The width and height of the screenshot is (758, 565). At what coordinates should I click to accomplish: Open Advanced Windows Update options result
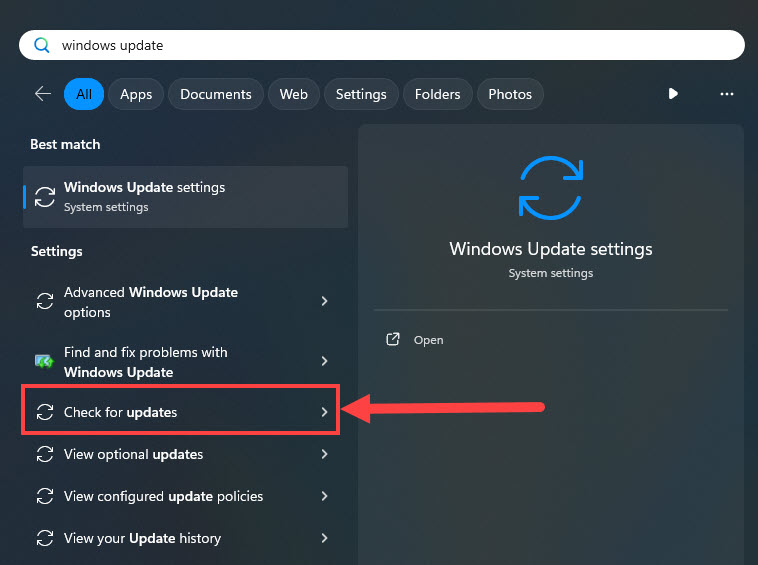(x=181, y=302)
